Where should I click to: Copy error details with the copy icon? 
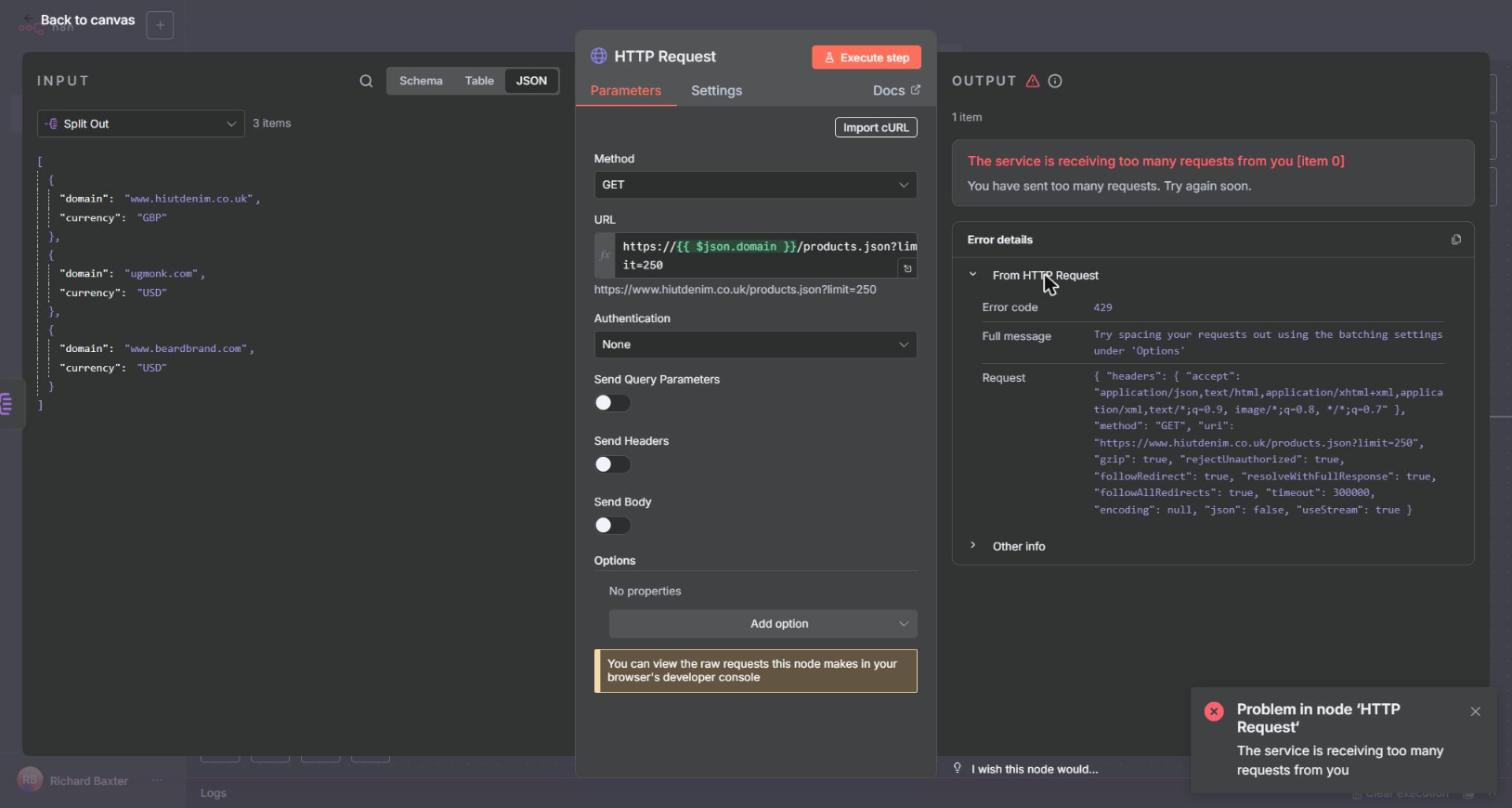pos(1456,240)
